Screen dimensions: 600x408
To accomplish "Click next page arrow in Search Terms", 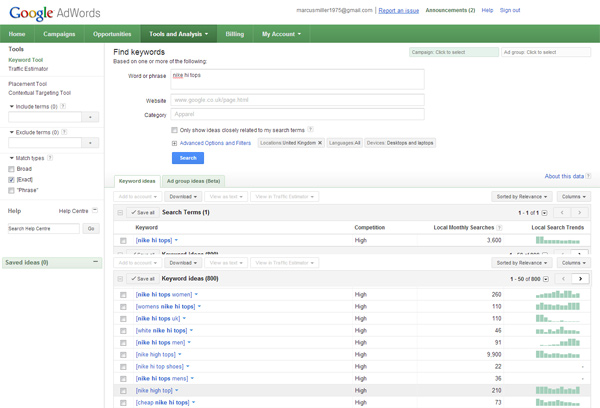I will pyautogui.click(x=580, y=212).
